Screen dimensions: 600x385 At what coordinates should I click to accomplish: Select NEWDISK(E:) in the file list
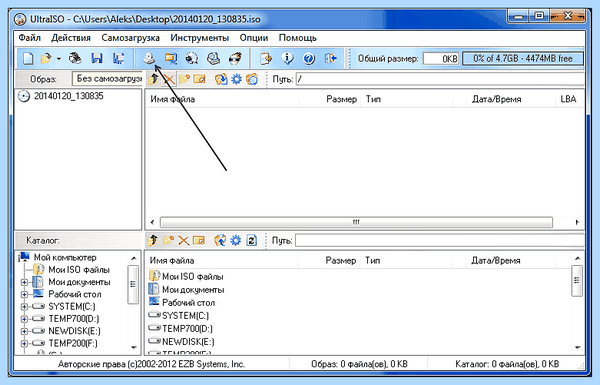181,342
